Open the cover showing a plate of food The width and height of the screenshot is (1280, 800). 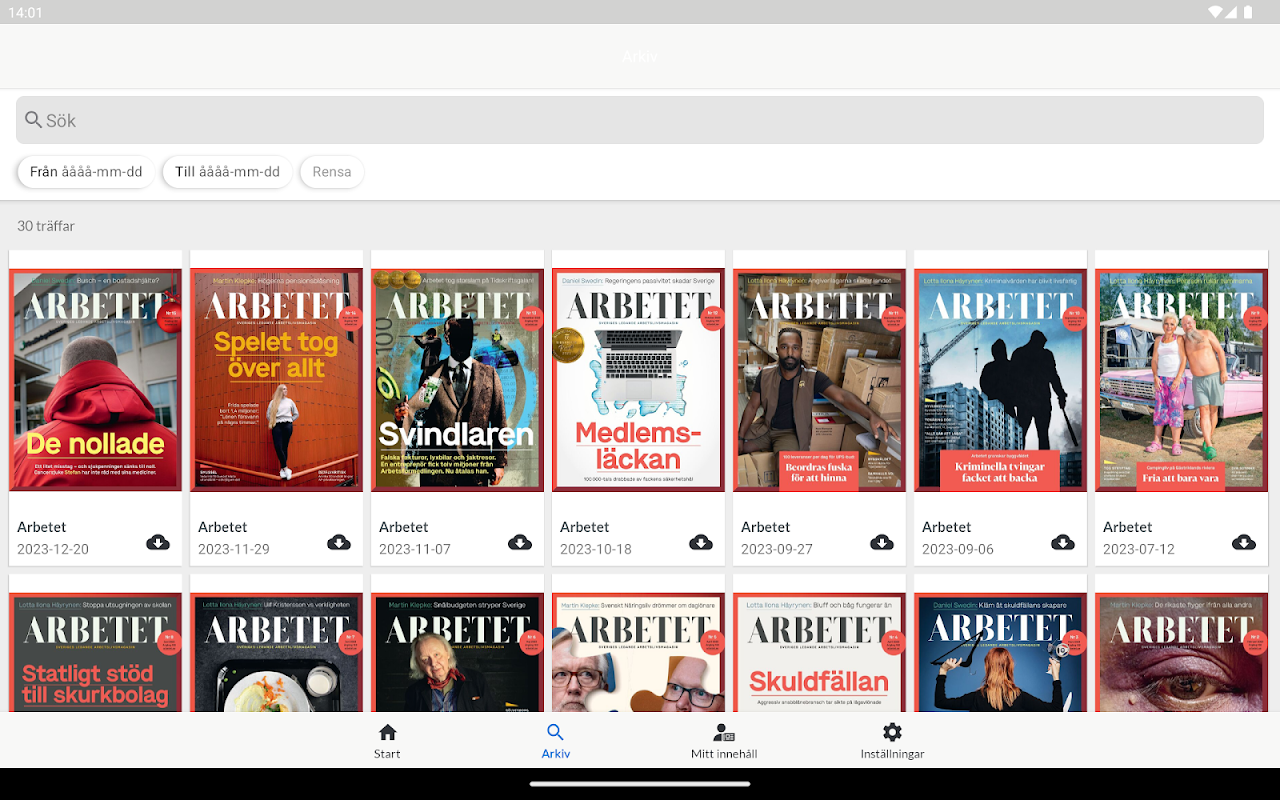point(277,652)
